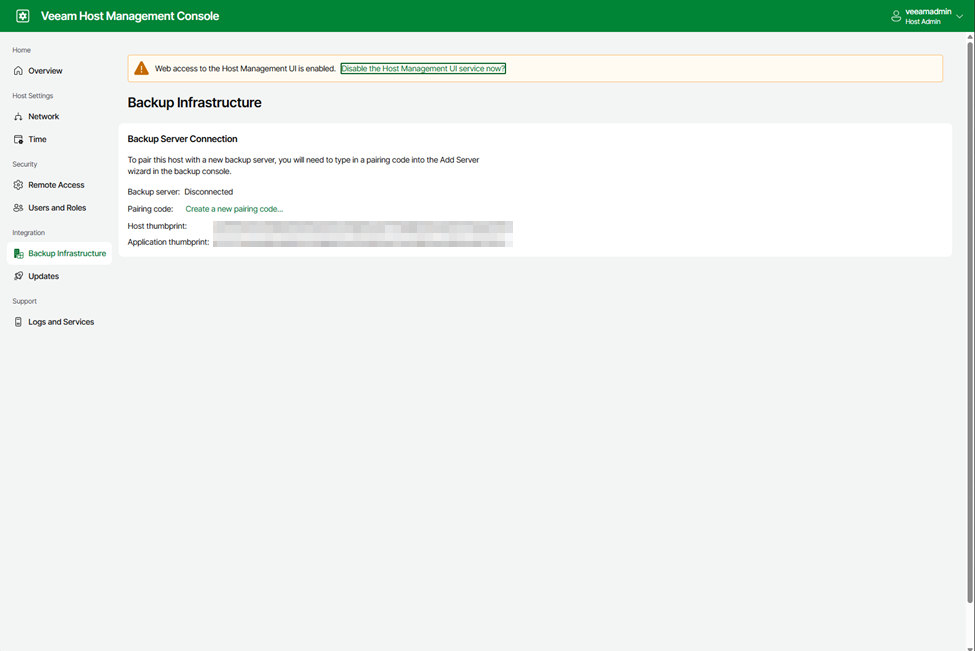Click the Time calendar icon

pyautogui.click(x=18, y=140)
